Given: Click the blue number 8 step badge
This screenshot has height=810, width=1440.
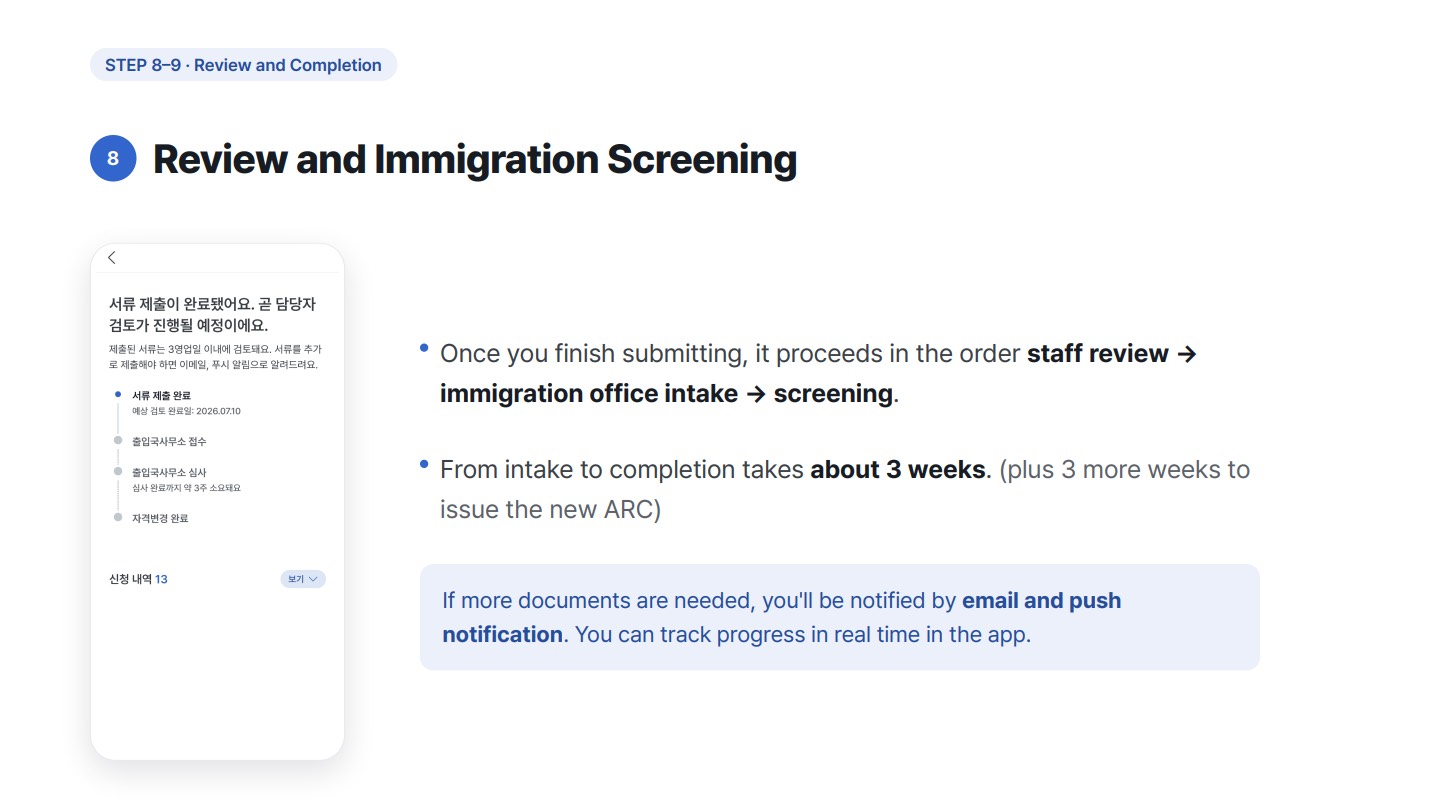Looking at the screenshot, I should point(113,158).
